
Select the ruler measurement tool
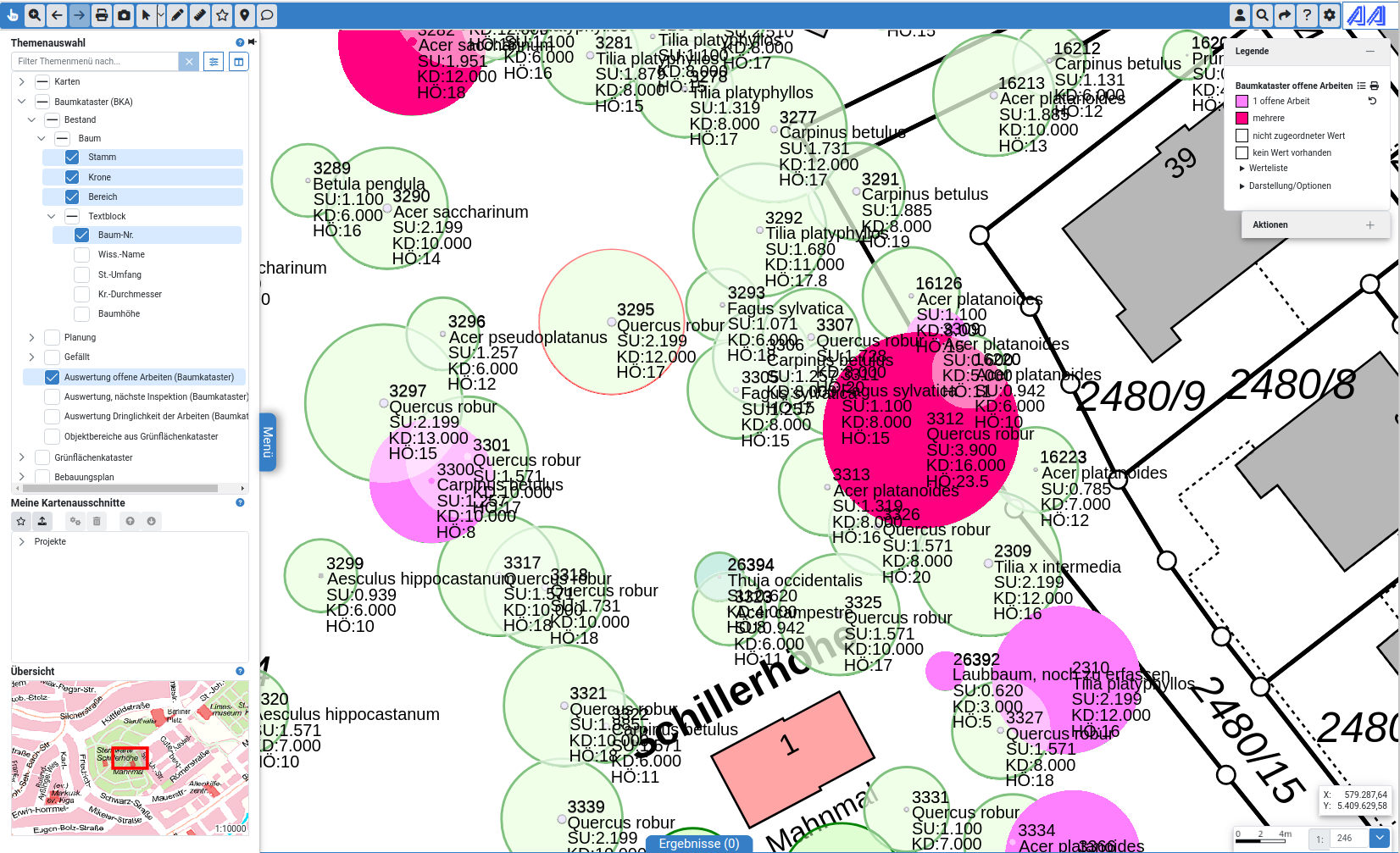coord(199,15)
